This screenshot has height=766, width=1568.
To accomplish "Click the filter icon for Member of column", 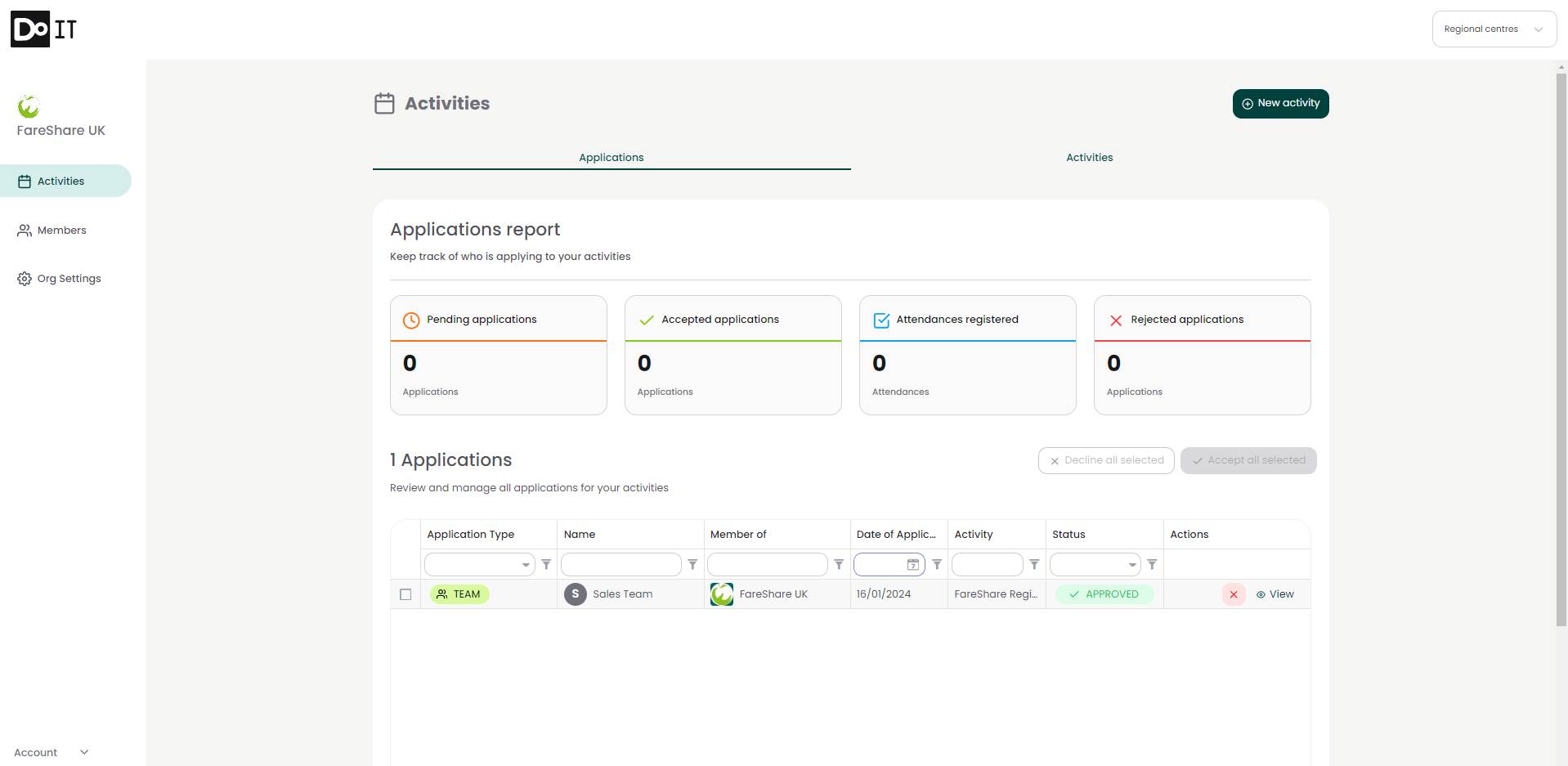I will click(839, 565).
